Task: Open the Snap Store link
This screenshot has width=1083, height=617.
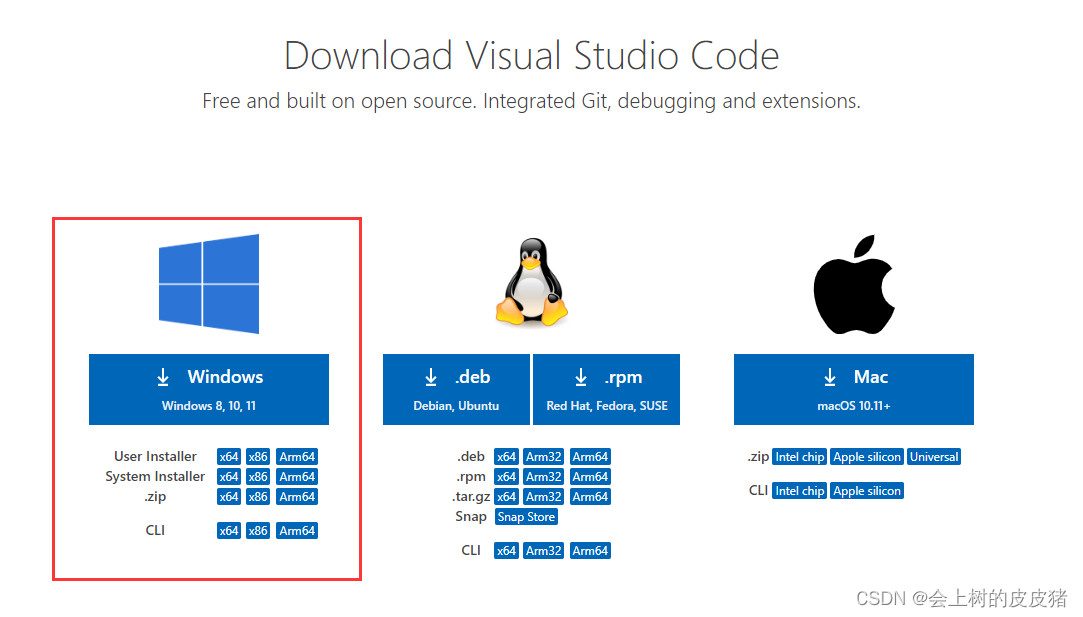Action: click(x=526, y=517)
